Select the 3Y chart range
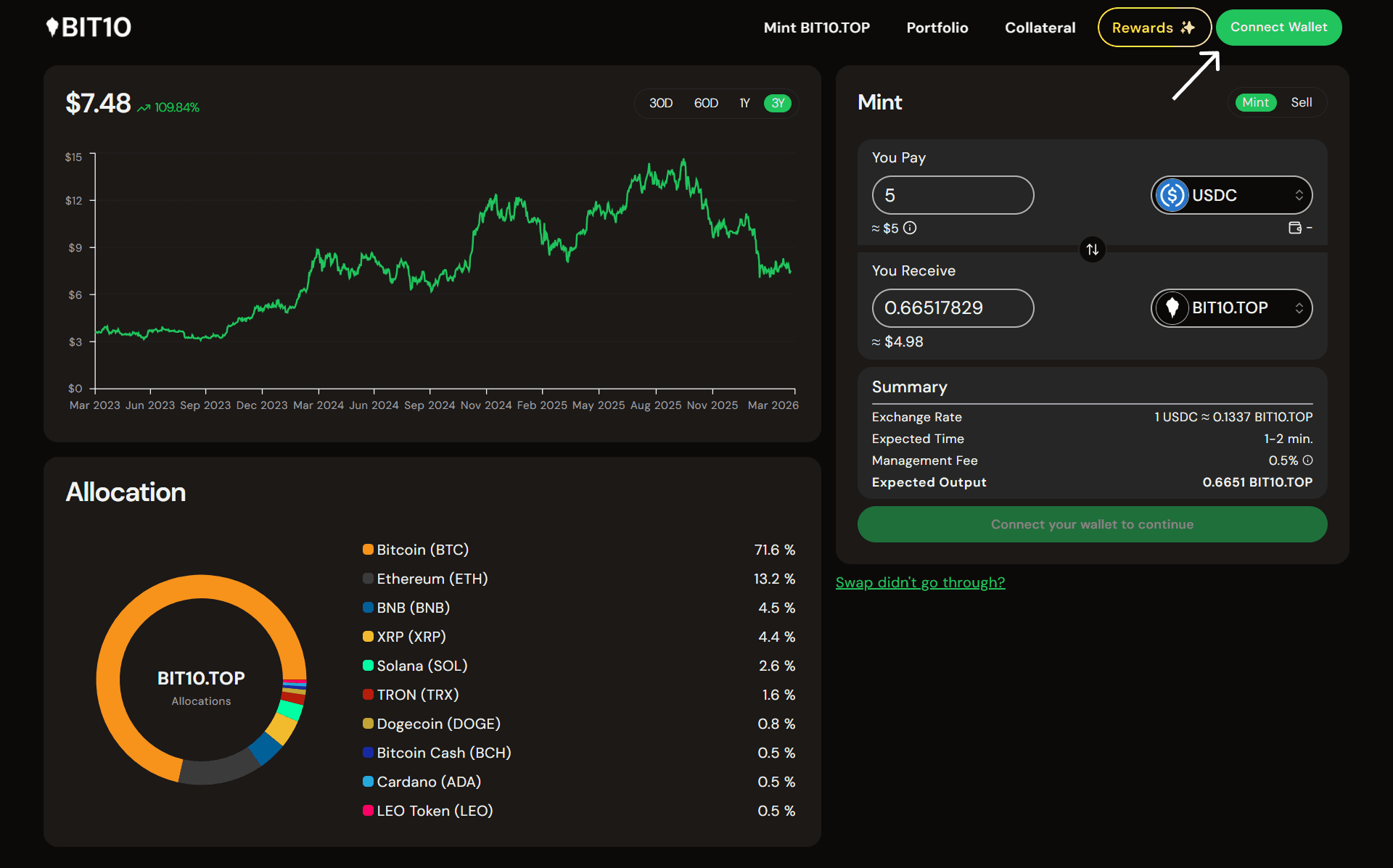The image size is (1393, 868). (778, 103)
